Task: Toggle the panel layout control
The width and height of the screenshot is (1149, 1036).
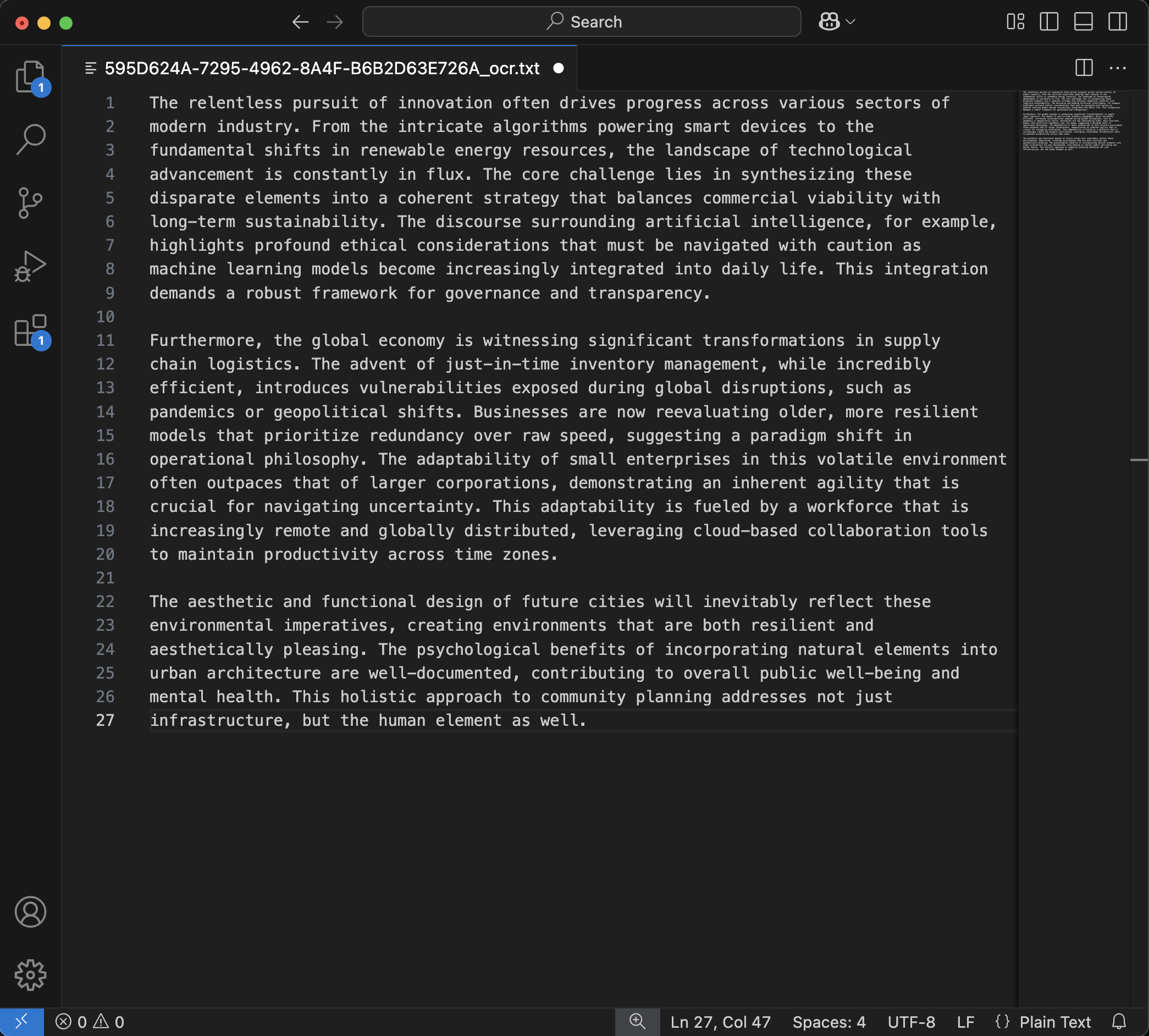Action: pos(1082,21)
